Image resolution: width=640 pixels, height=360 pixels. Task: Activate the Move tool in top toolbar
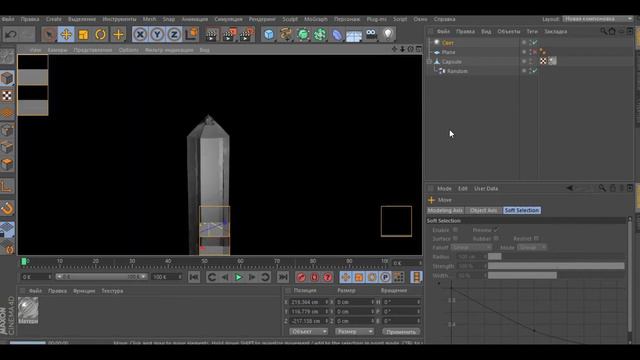pos(66,35)
